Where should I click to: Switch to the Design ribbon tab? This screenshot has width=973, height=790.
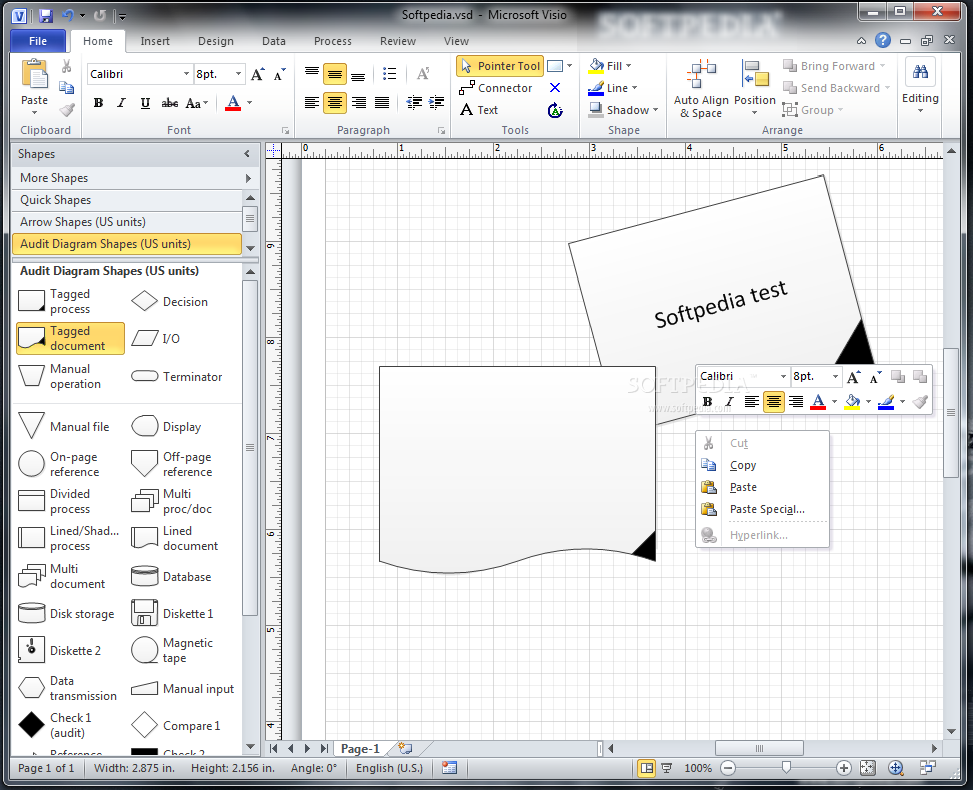pos(215,41)
